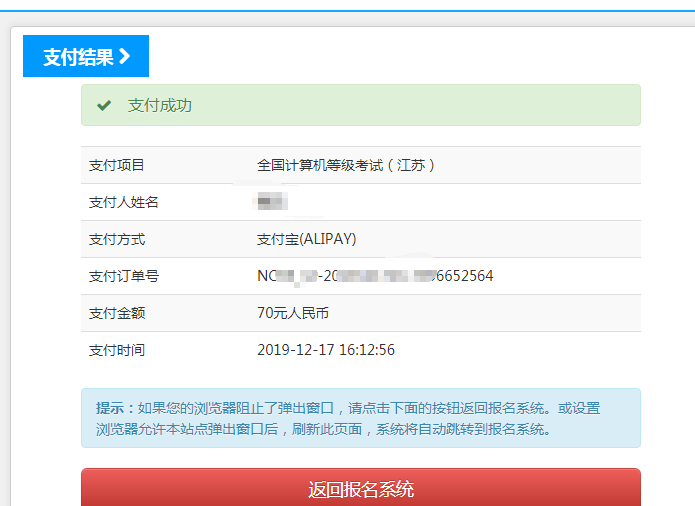Click the 返回报名系统 red button
695x506 pixels.
pos(361,489)
